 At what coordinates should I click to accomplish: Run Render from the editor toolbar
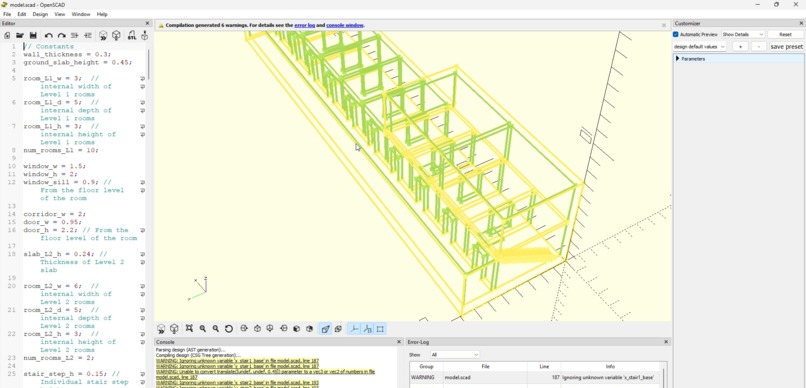117,35
